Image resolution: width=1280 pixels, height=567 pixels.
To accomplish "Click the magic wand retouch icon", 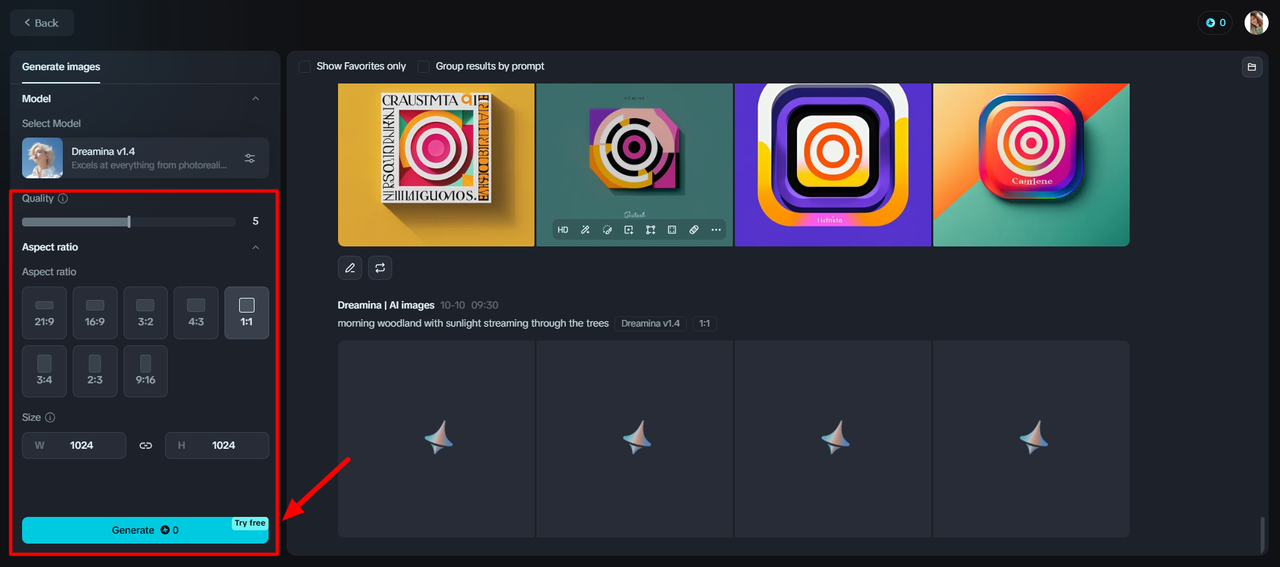I will click(585, 230).
